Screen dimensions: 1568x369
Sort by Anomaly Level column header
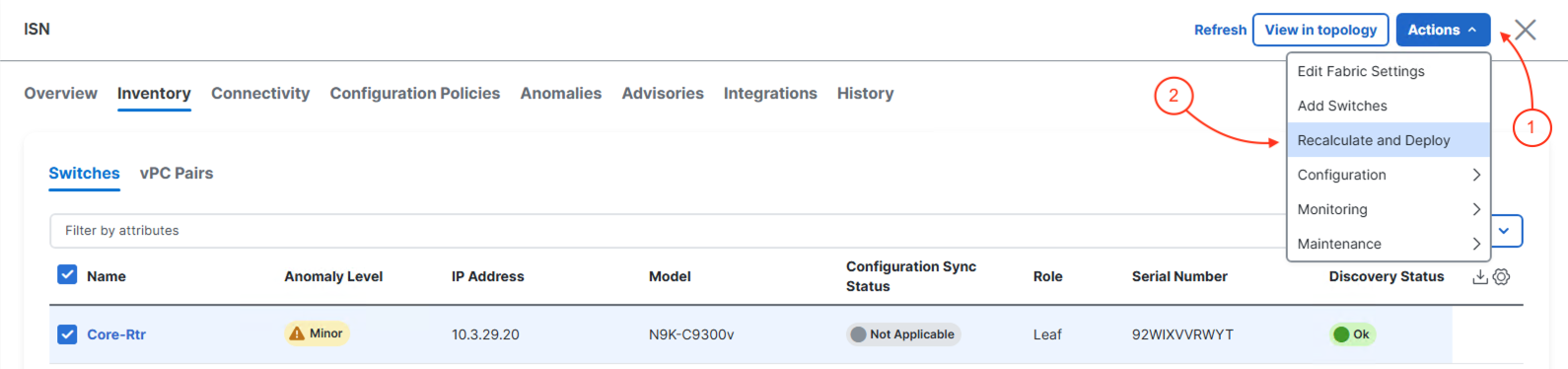click(x=333, y=276)
